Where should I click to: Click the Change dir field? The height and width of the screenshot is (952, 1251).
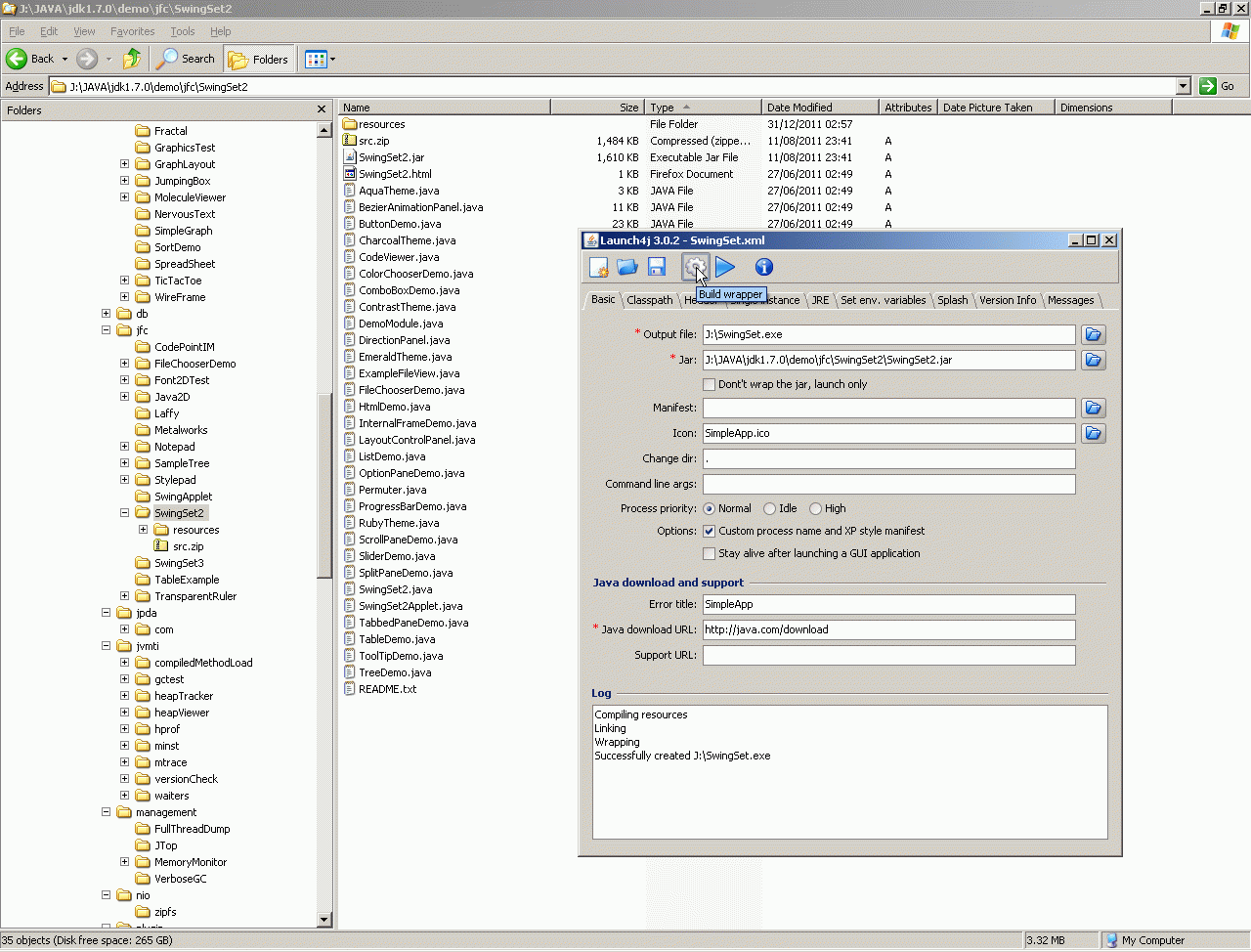[x=889, y=458]
